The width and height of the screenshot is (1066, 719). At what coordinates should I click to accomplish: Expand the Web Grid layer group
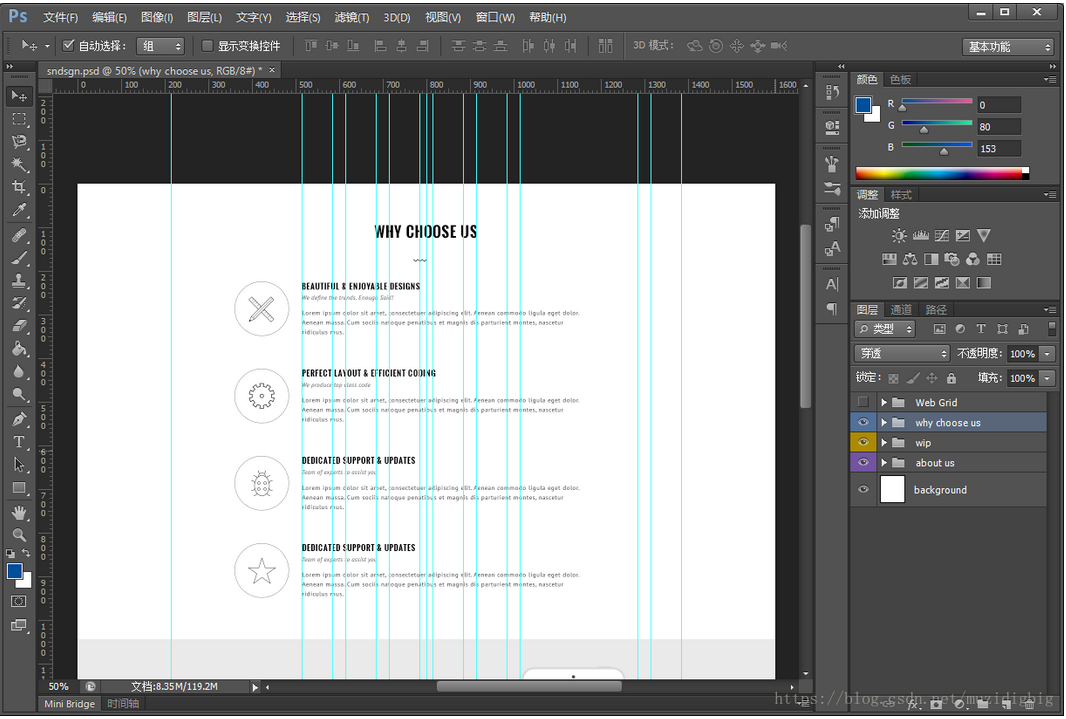point(884,403)
